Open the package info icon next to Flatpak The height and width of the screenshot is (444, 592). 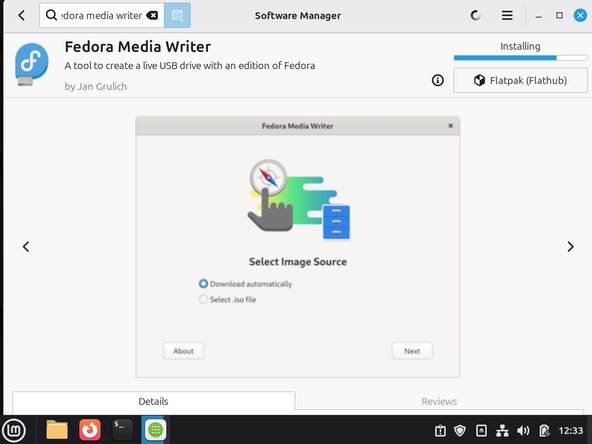coord(438,80)
